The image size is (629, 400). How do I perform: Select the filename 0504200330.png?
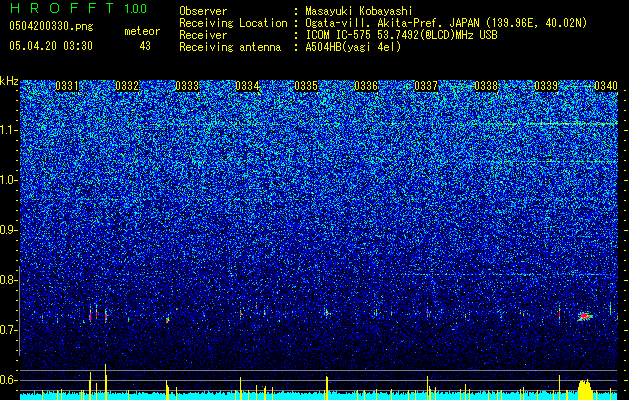click(x=51, y=26)
